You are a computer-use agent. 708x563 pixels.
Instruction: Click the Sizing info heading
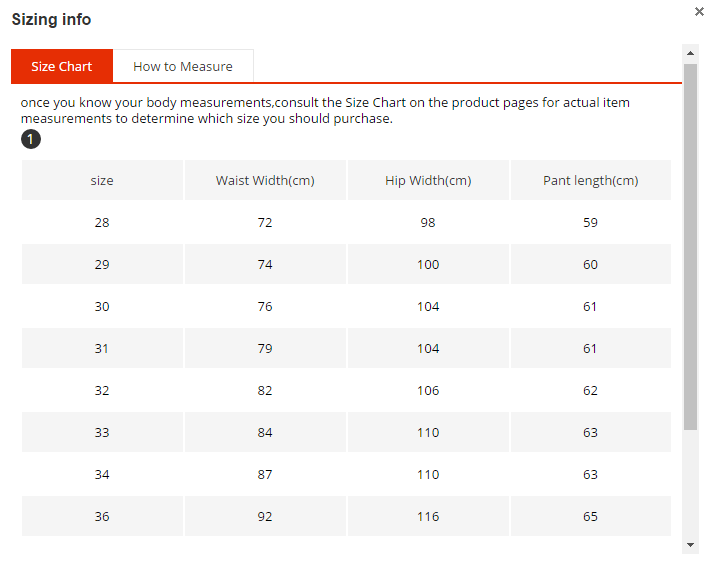pyautogui.click(x=51, y=19)
